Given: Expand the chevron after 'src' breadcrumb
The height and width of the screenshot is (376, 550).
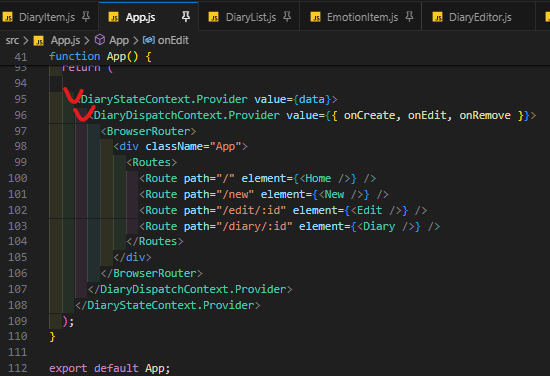Looking at the screenshot, I should 26,41.
